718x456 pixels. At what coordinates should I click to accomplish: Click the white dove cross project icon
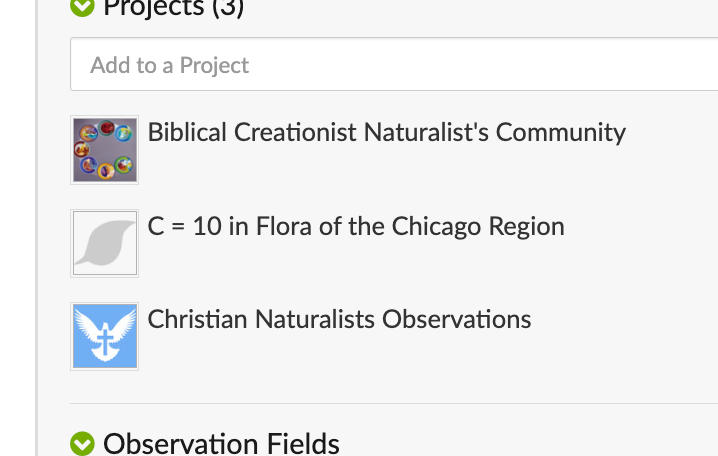click(x=105, y=336)
